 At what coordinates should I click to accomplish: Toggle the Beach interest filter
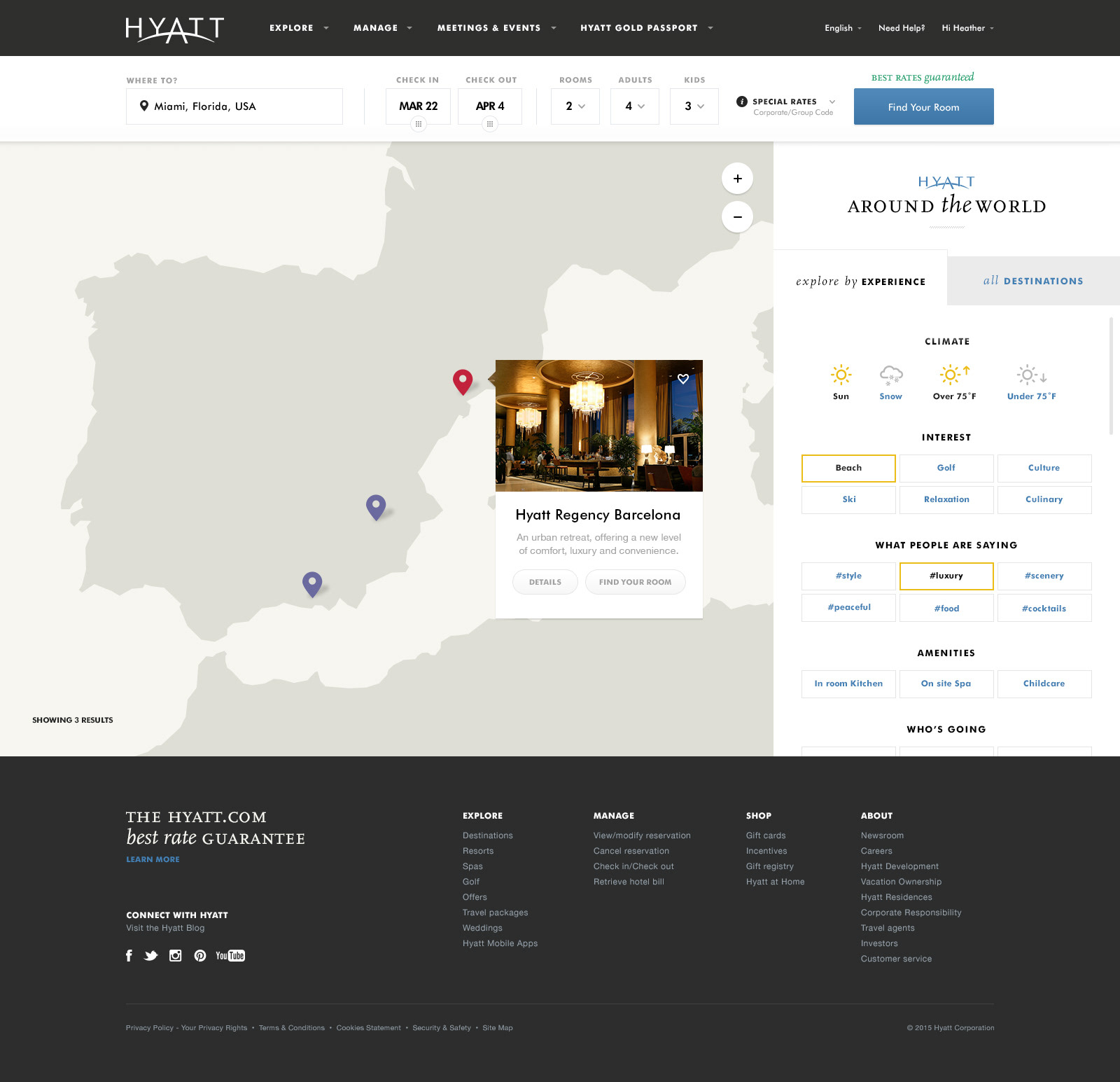pos(848,468)
